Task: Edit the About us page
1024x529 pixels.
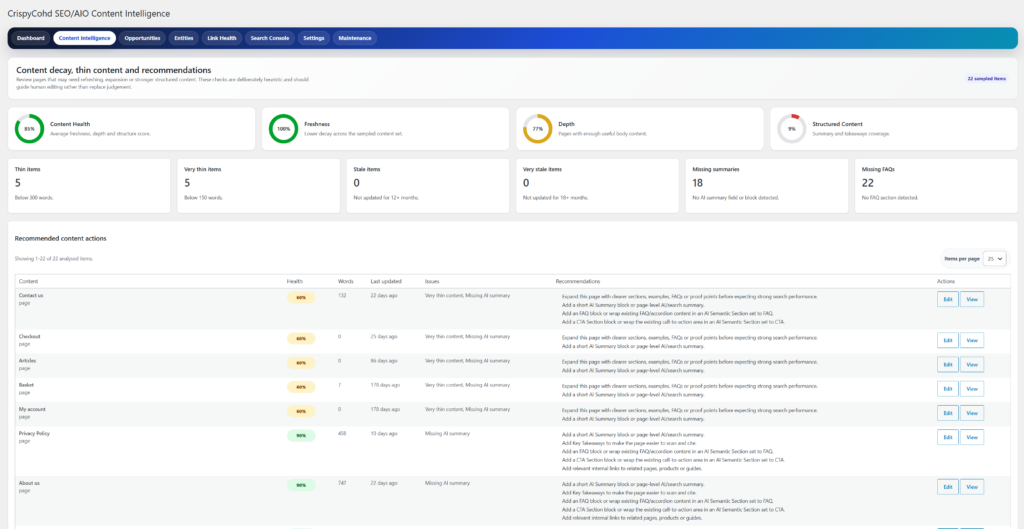Action: pyautogui.click(x=948, y=487)
